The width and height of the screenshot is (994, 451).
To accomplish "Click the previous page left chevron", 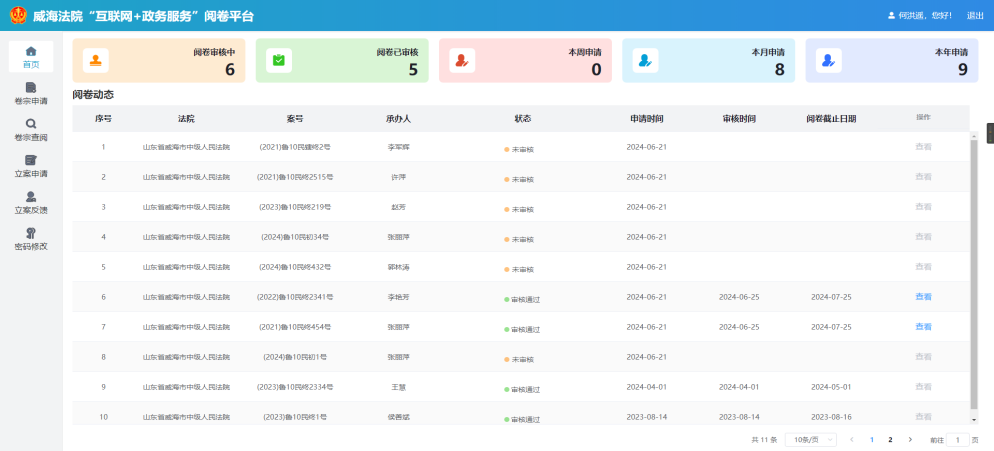I will (x=852, y=439).
